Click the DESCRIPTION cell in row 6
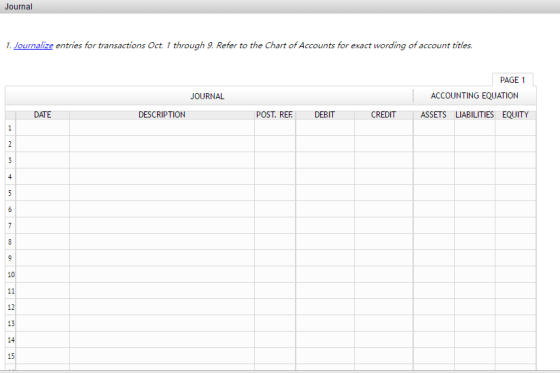 click(x=162, y=209)
